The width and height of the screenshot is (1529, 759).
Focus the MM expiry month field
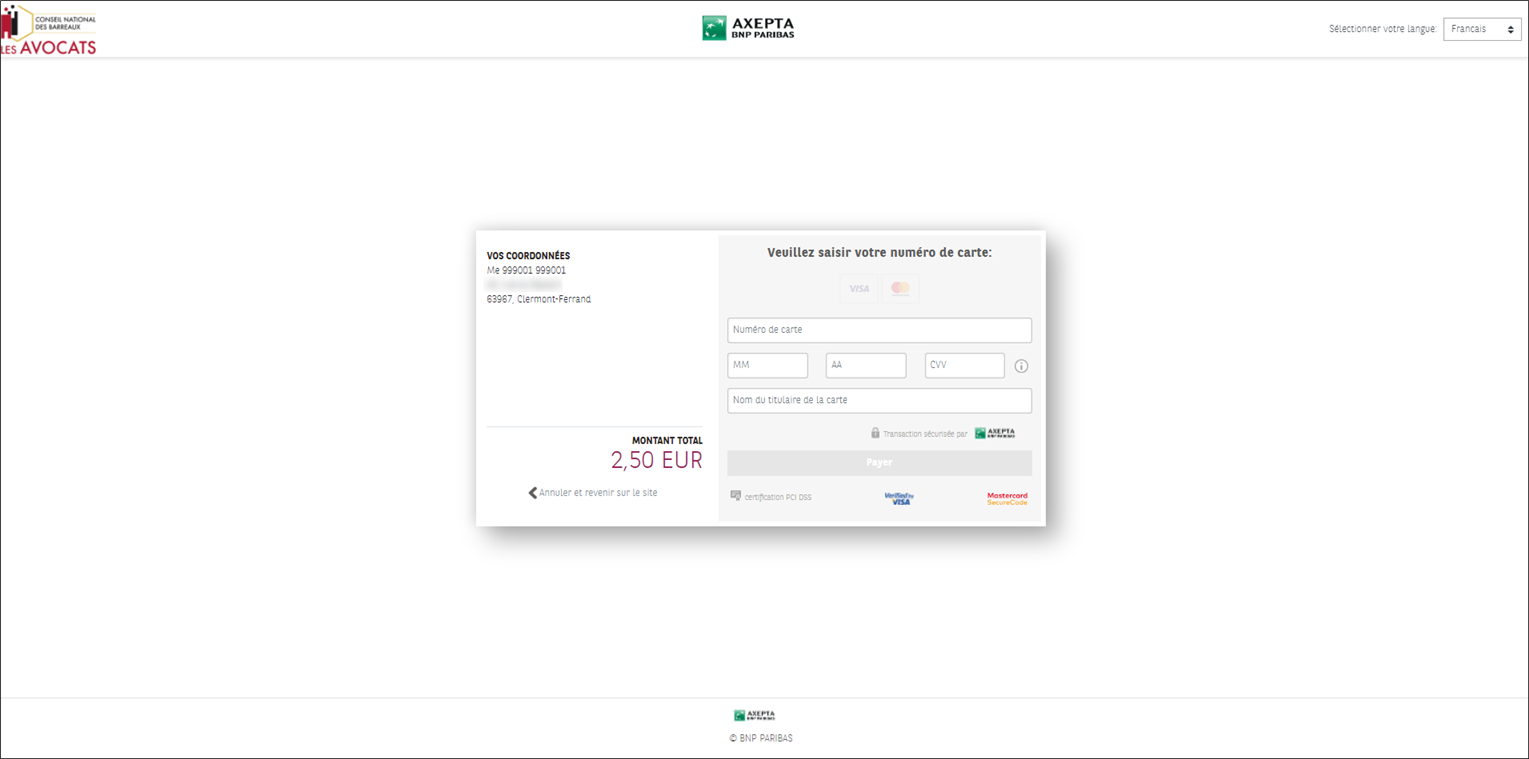tap(767, 365)
